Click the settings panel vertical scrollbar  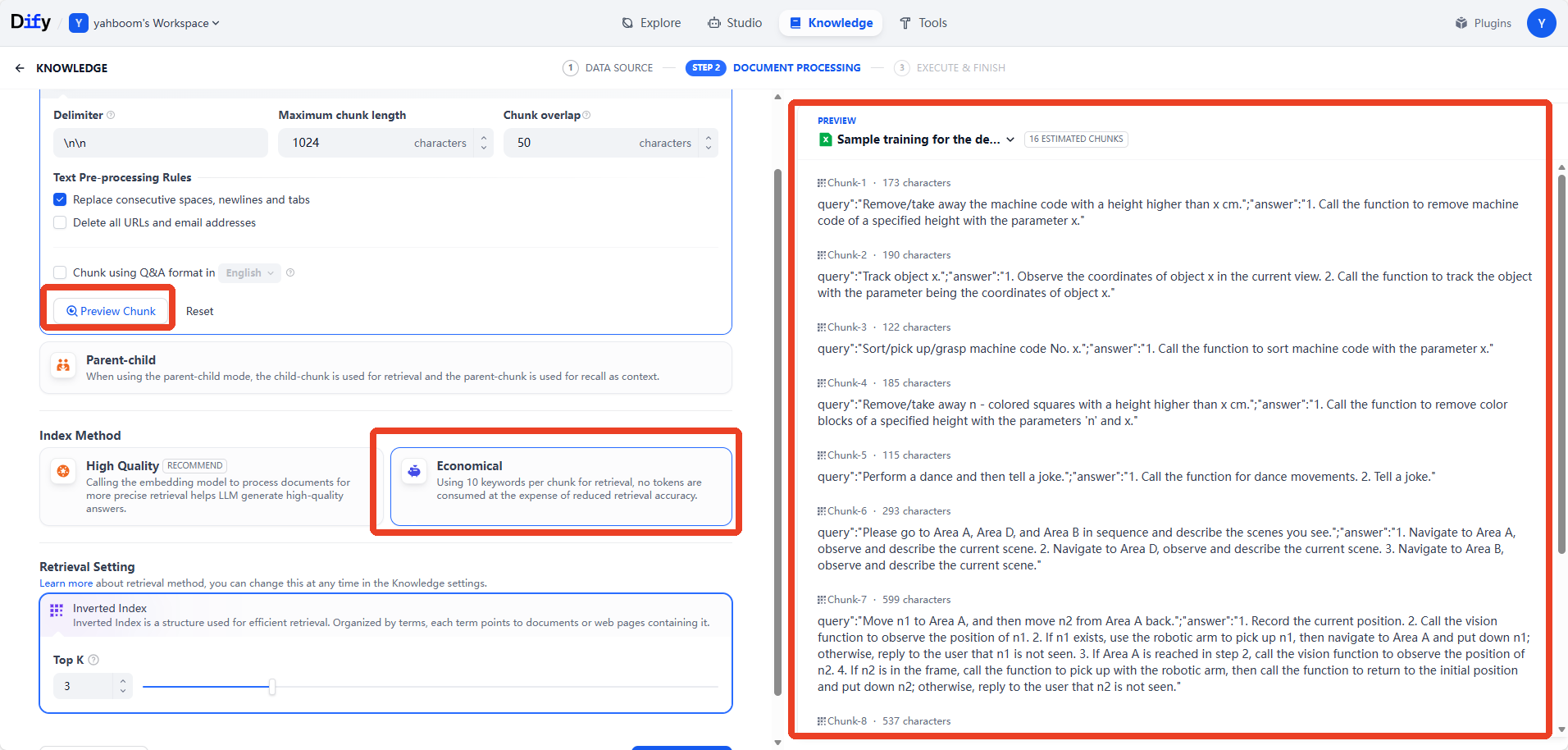pyautogui.click(x=777, y=432)
